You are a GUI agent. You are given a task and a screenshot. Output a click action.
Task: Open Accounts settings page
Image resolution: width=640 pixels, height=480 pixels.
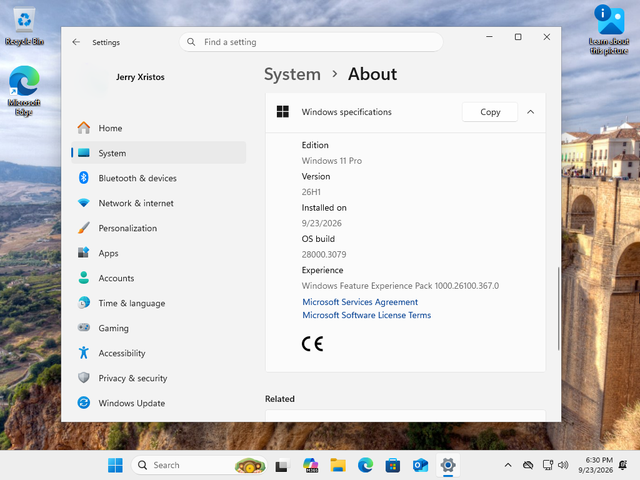158,278
